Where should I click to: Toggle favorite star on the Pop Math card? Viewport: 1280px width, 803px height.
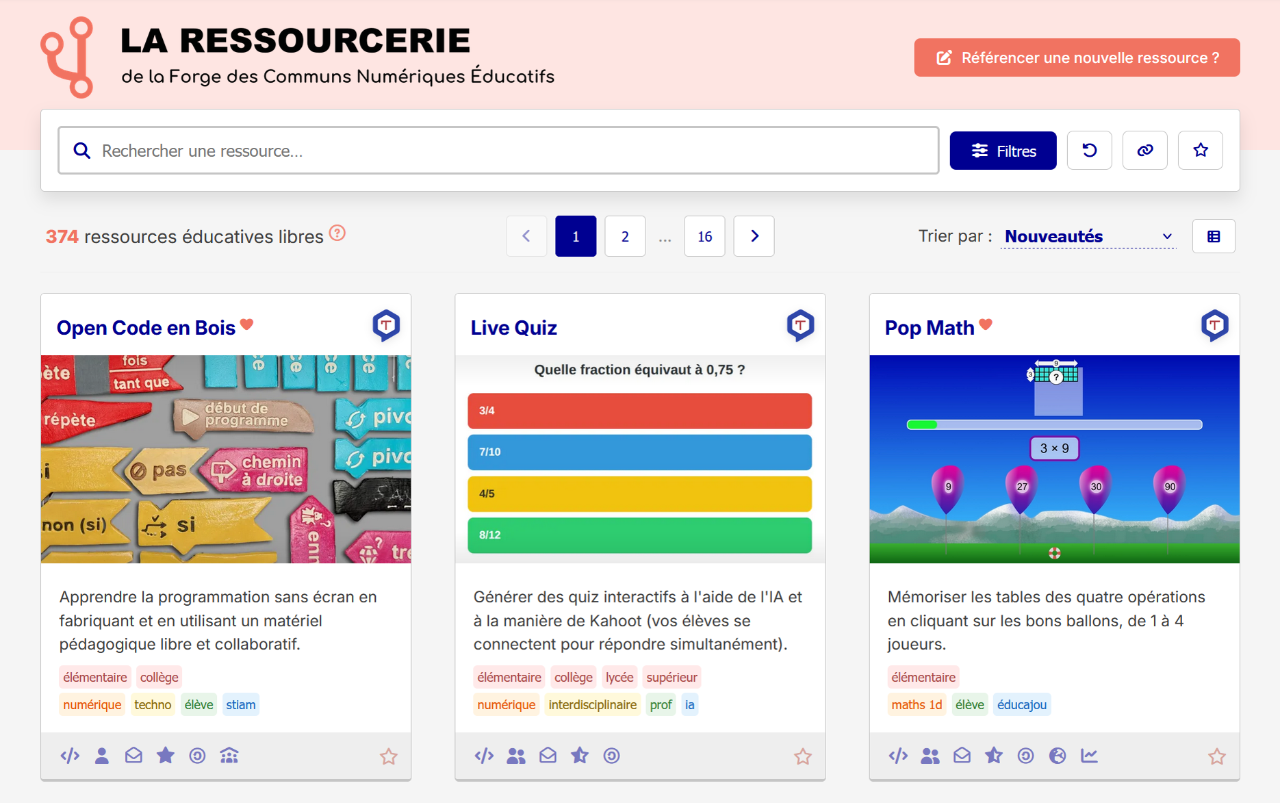pyautogui.click(x=1216, y=757)
